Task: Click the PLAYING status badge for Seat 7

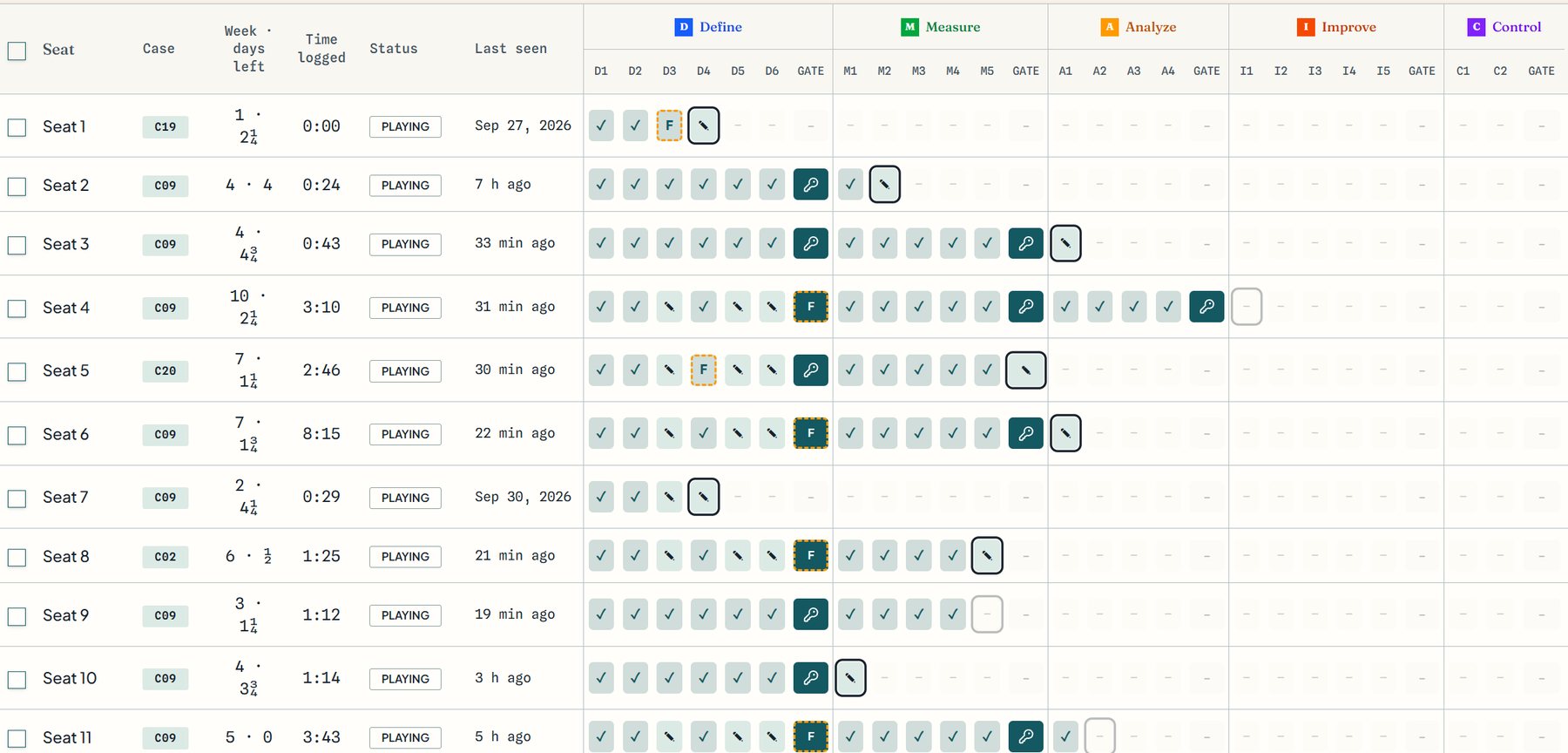Action: [x=405, y=498]
